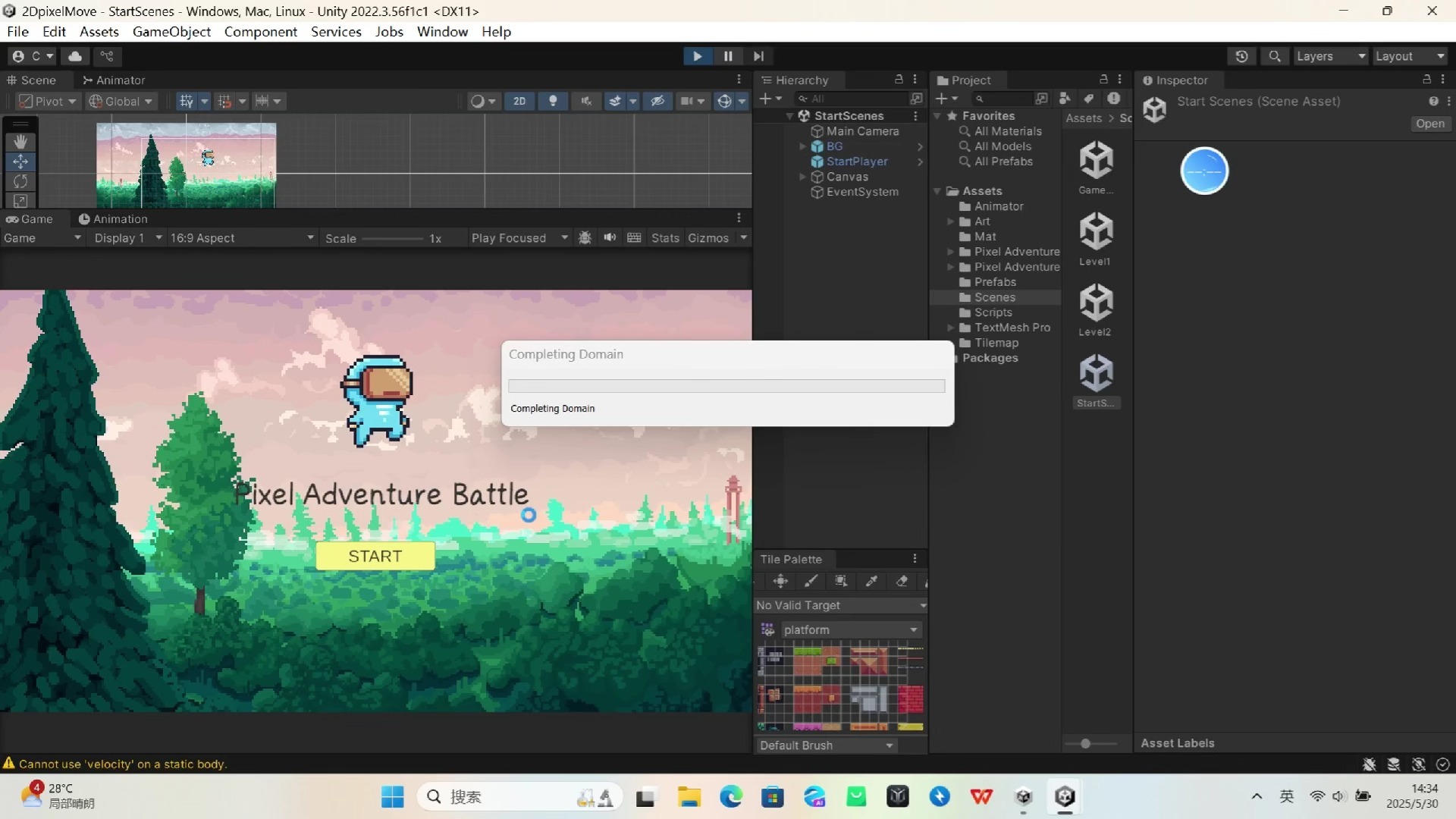Unmute scene view audio
The width and height of the screenshot is (1456, 819).
586,101
